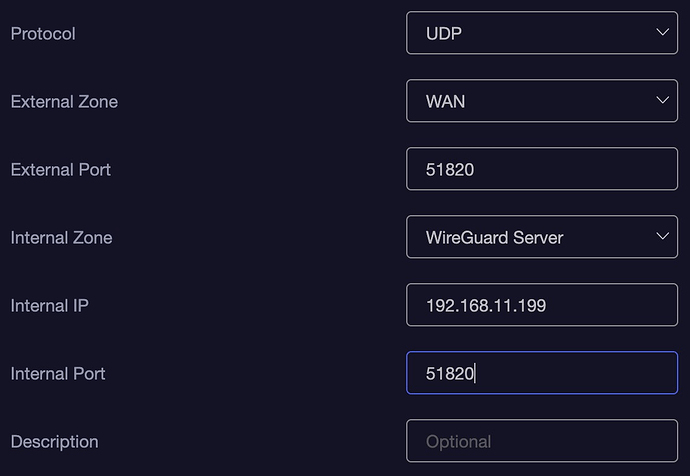This screenshot has width=690, height=476.
Task: Focus the Internal Port input field
Action: [x=541, y=373]
